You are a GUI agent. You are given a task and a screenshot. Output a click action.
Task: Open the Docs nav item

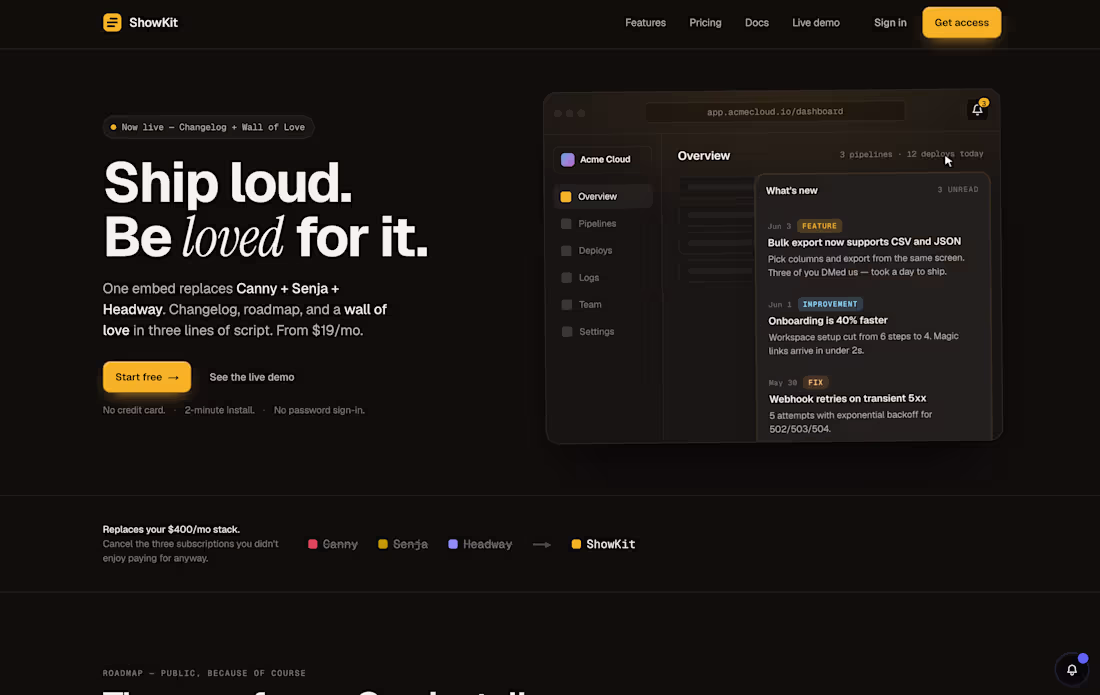click(756, 22)
